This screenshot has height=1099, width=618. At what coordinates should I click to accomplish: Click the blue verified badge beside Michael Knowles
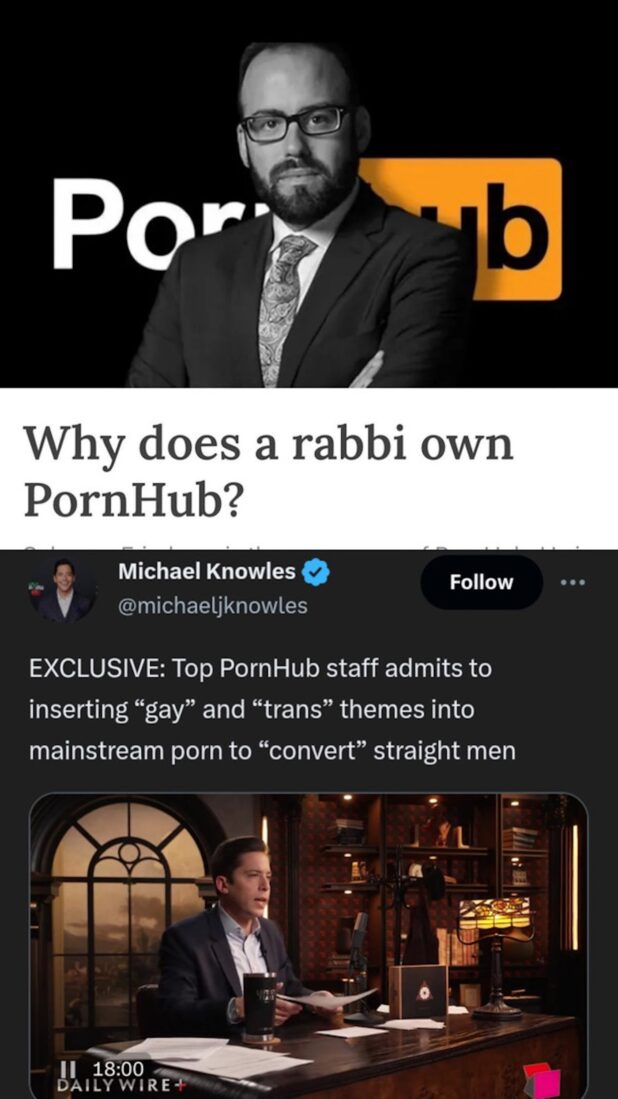[x=316, y=573]
